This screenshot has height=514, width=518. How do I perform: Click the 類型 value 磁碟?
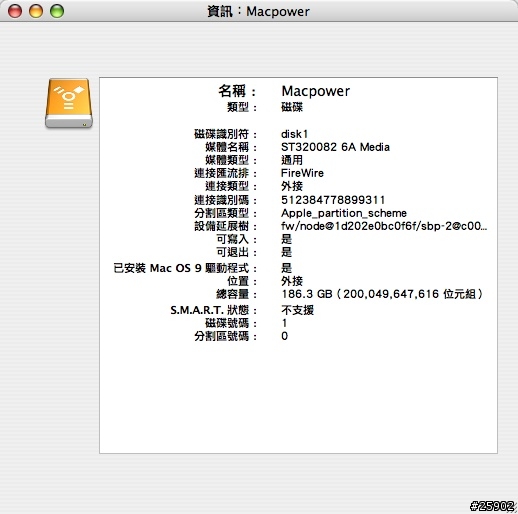pyautogui.click(x=292, y=107)
